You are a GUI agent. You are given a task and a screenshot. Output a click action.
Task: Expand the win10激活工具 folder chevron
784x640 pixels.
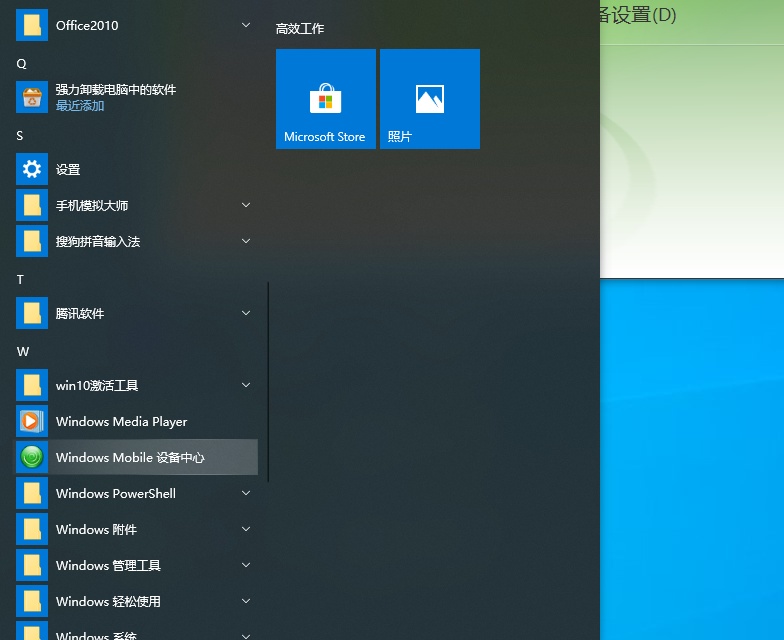click(x=246, y=386)
